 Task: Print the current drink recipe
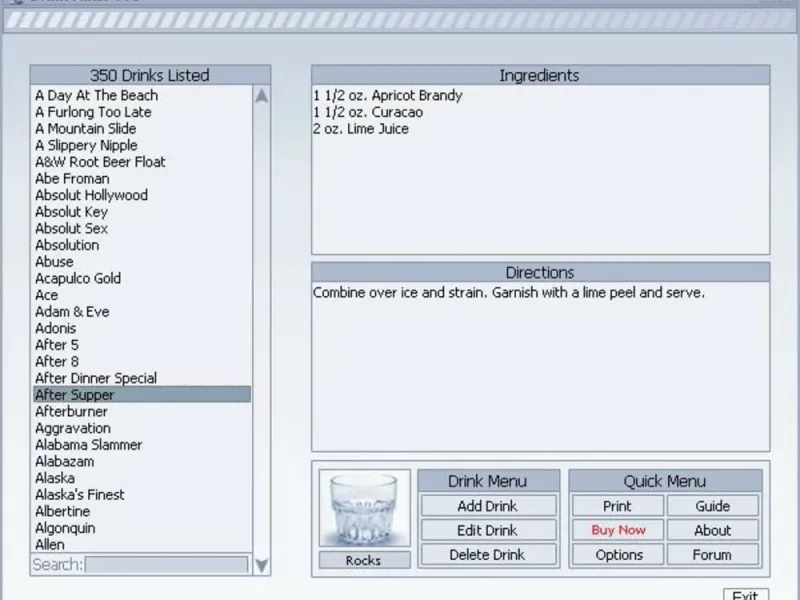[617, 506]
